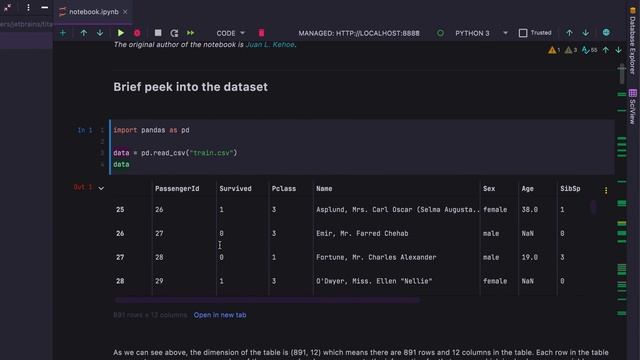Click the typo count indicator
The image size is (640, 360).
(589, 50)
